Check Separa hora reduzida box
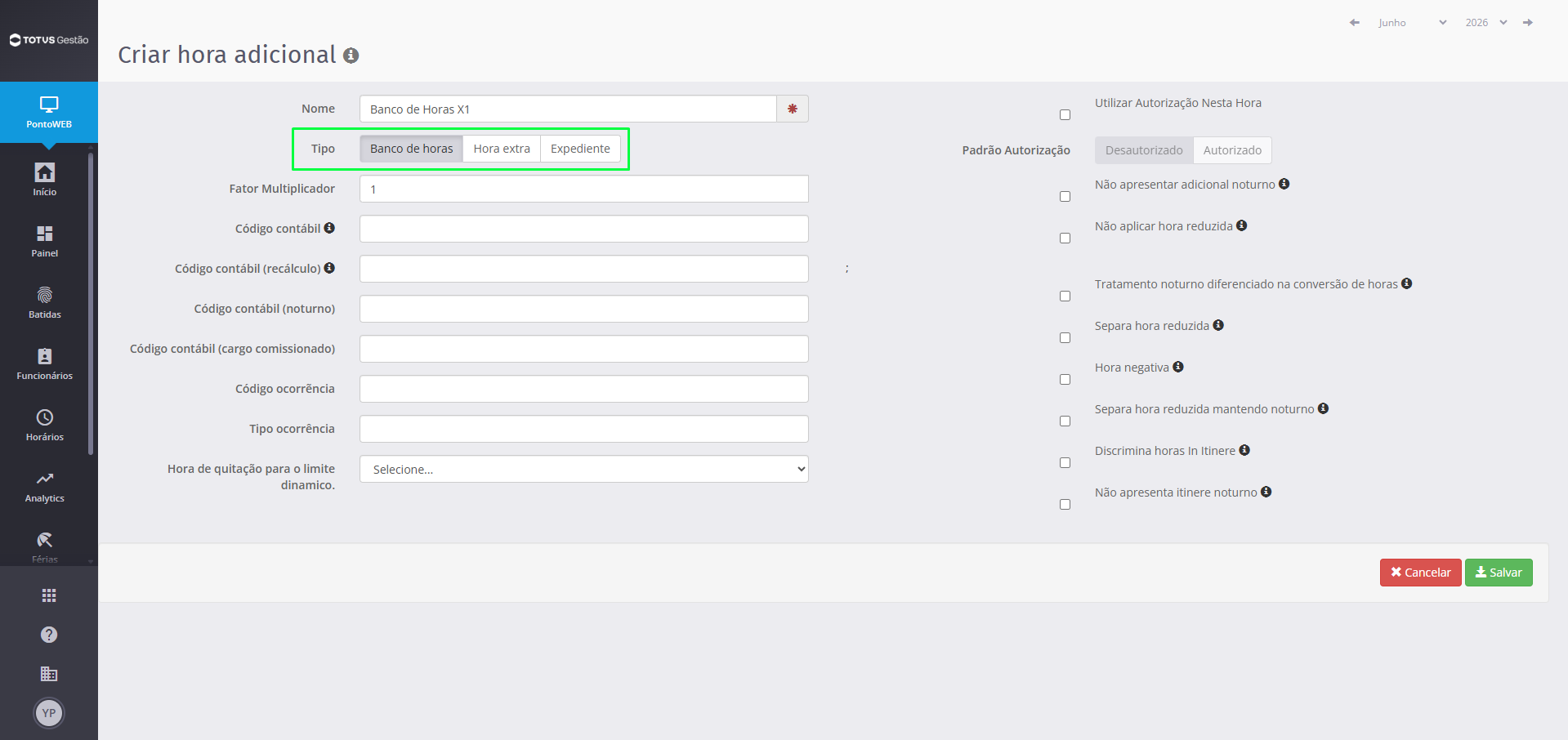This screenshot has width=1568, height=740. point(1065,338)
